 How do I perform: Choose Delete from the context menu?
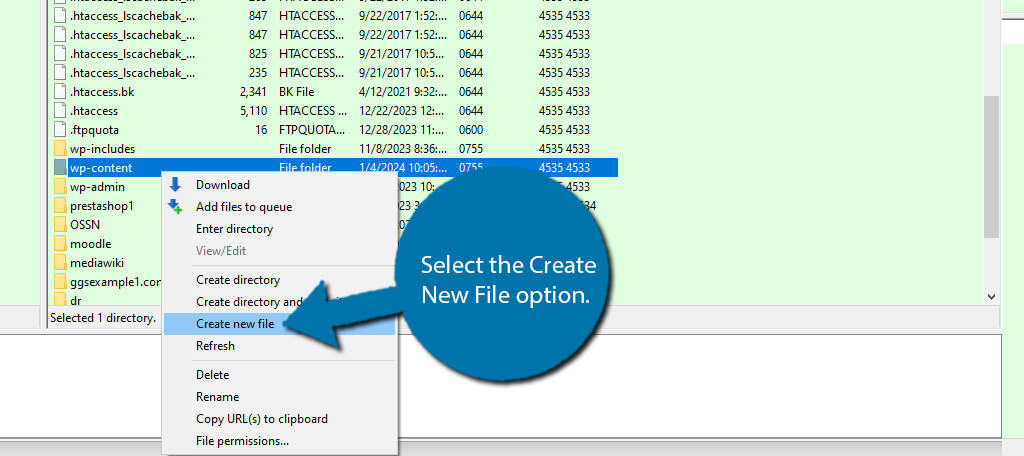(212, 375)
